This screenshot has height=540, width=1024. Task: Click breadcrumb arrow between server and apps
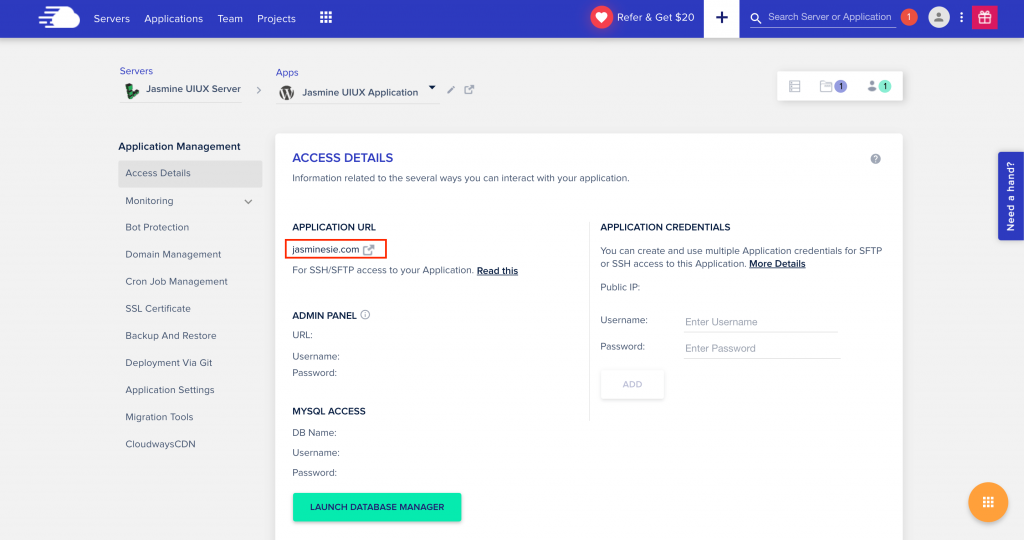click(259, 90)
